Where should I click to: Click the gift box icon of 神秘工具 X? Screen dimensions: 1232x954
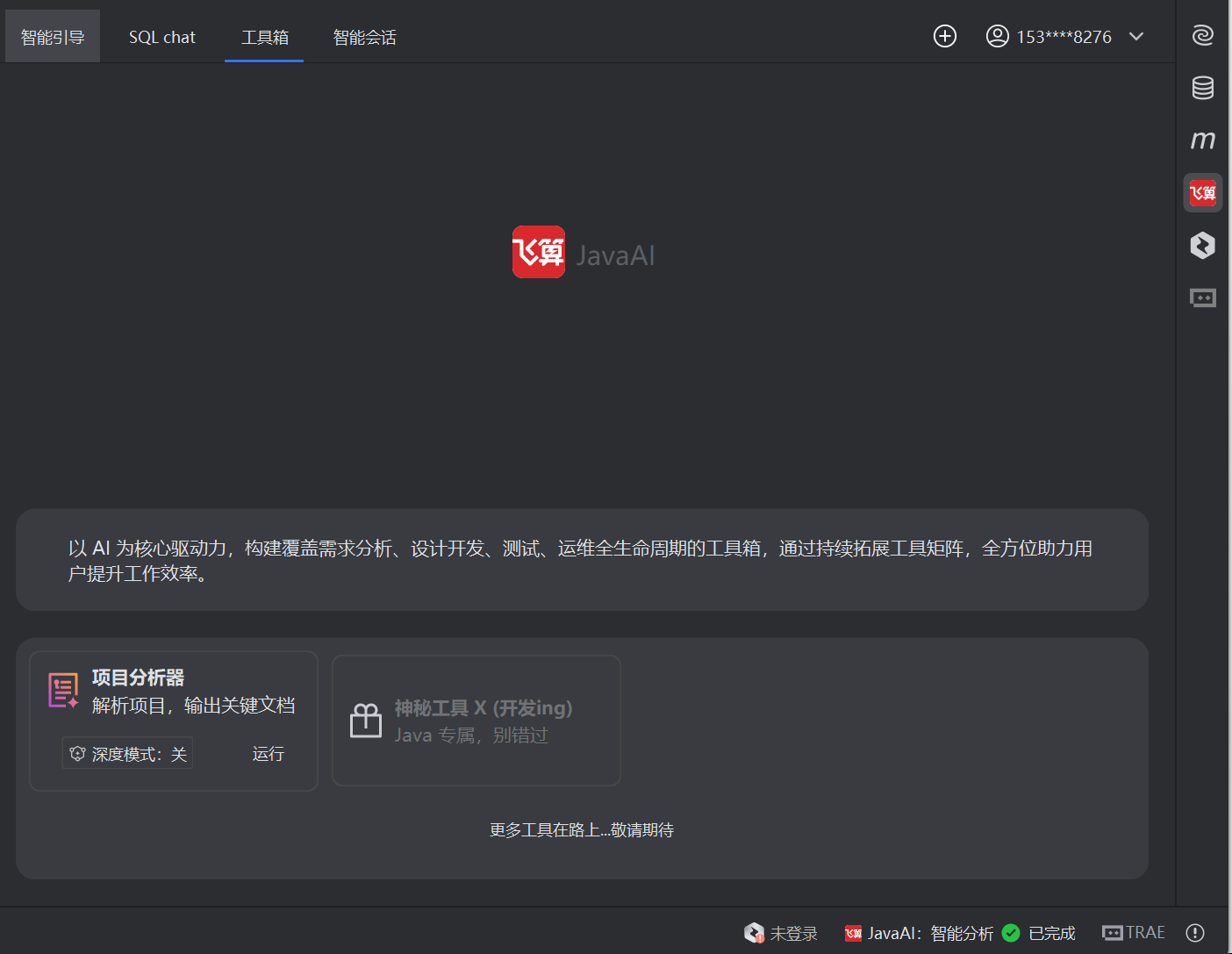pyautogui.click(x=365, y=721)
